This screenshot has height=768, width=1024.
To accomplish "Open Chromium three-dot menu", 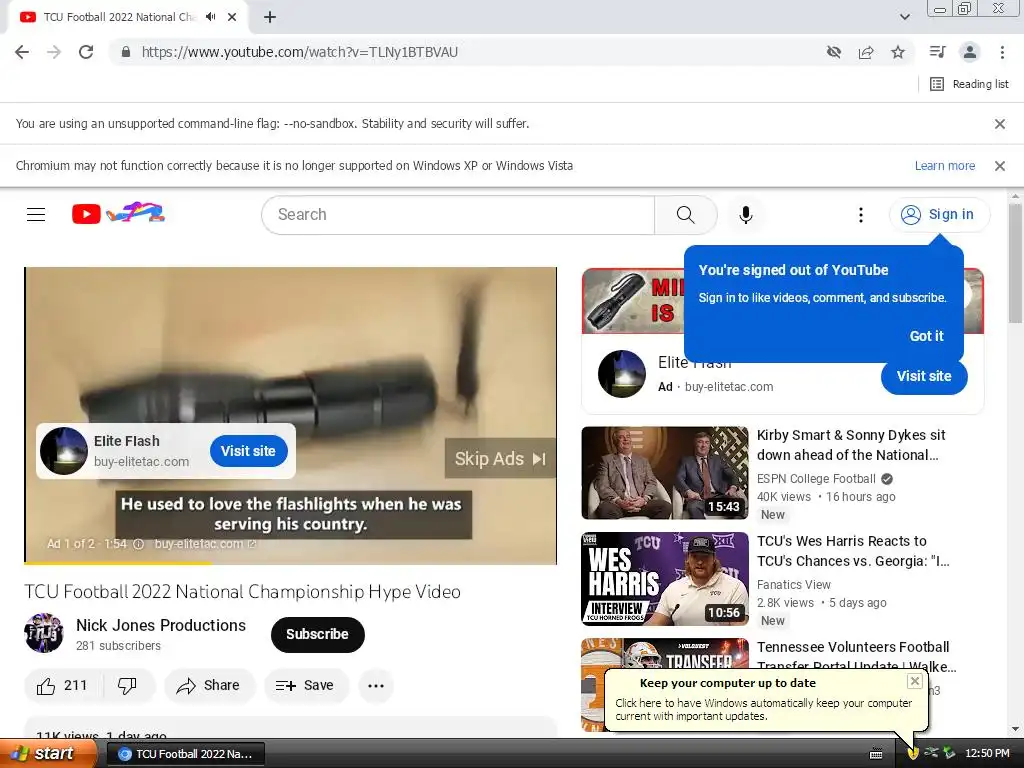I will pos(1002,52).
